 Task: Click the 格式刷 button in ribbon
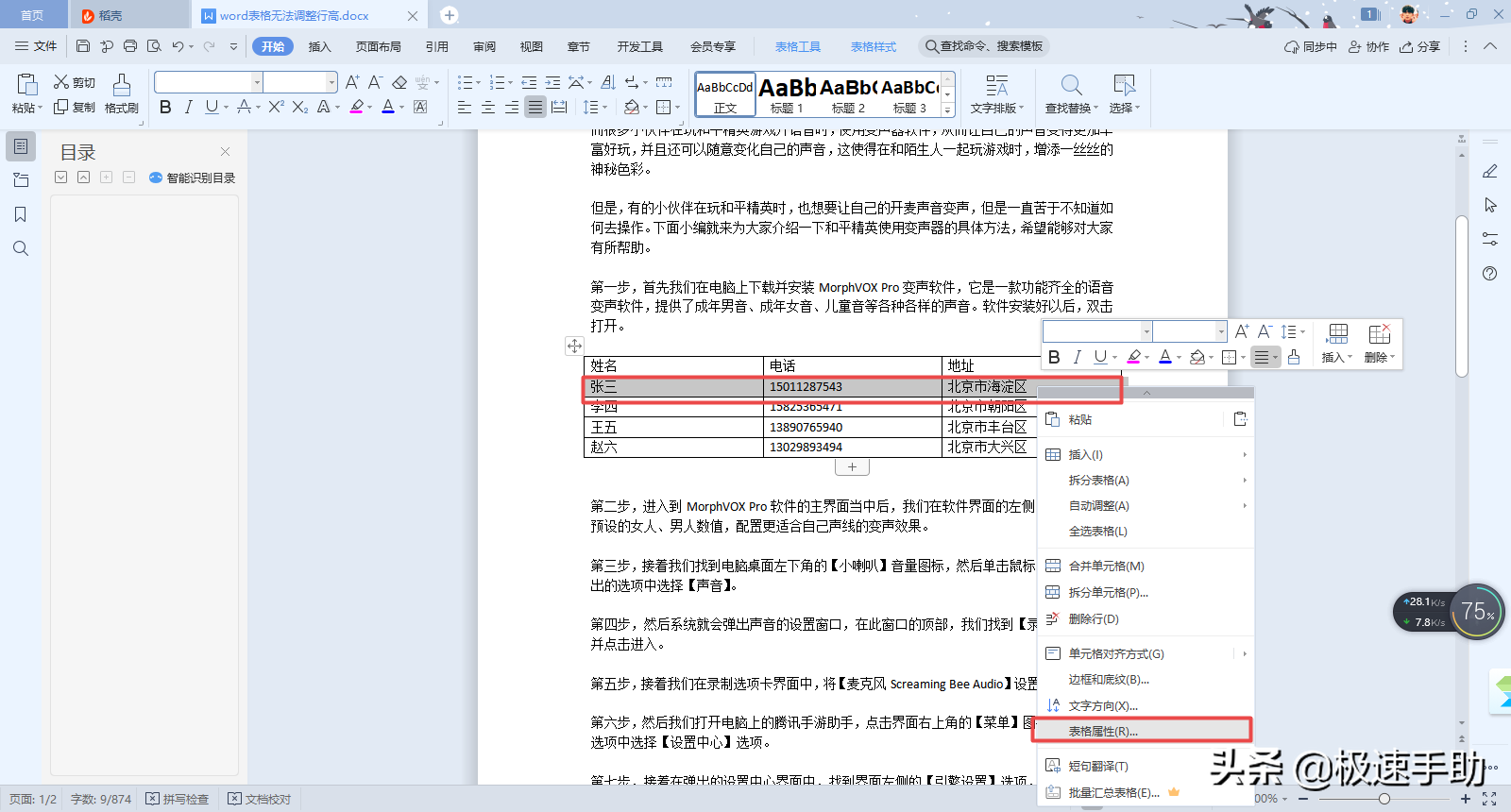click(122, 94)
